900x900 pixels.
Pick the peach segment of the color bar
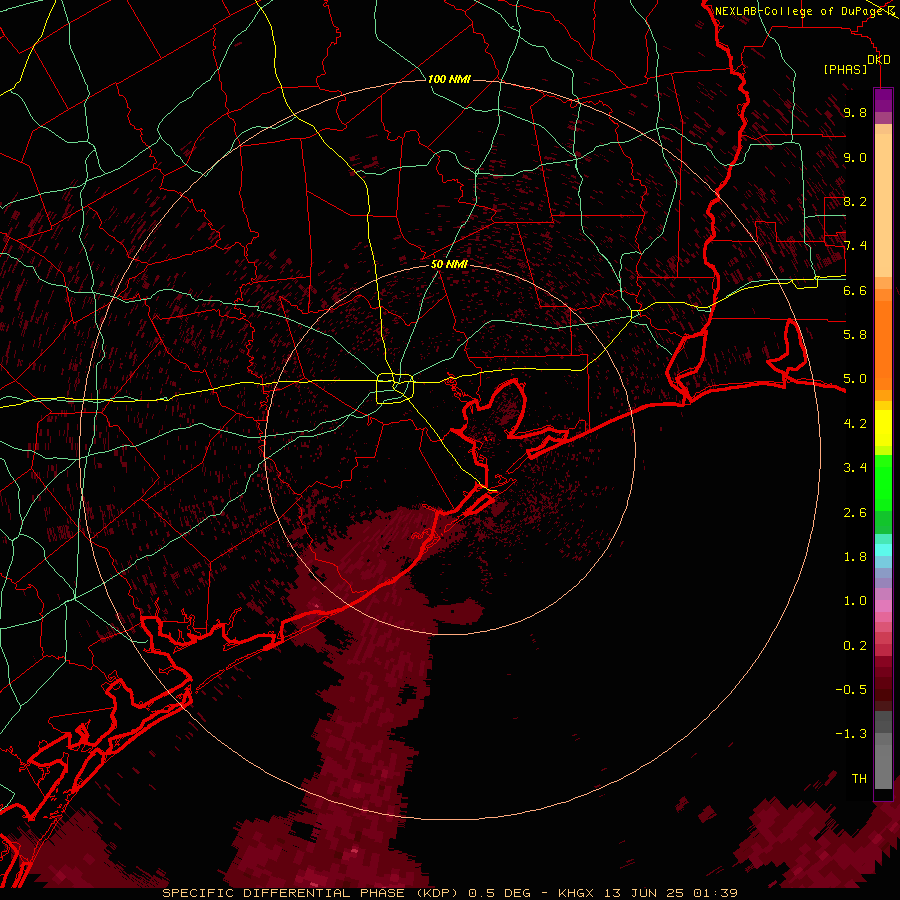(x=883, y=207)
